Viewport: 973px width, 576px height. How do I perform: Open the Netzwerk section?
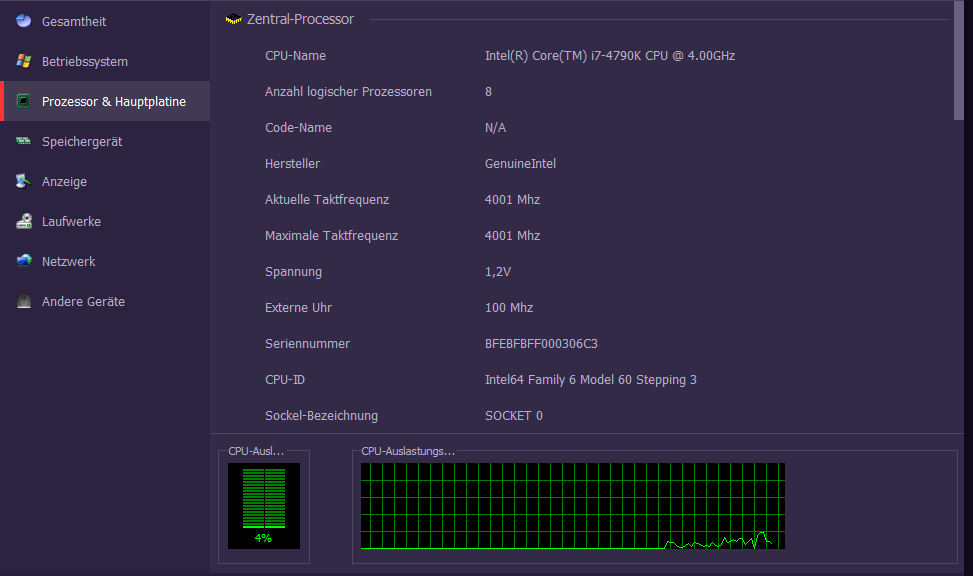(105, 261)
